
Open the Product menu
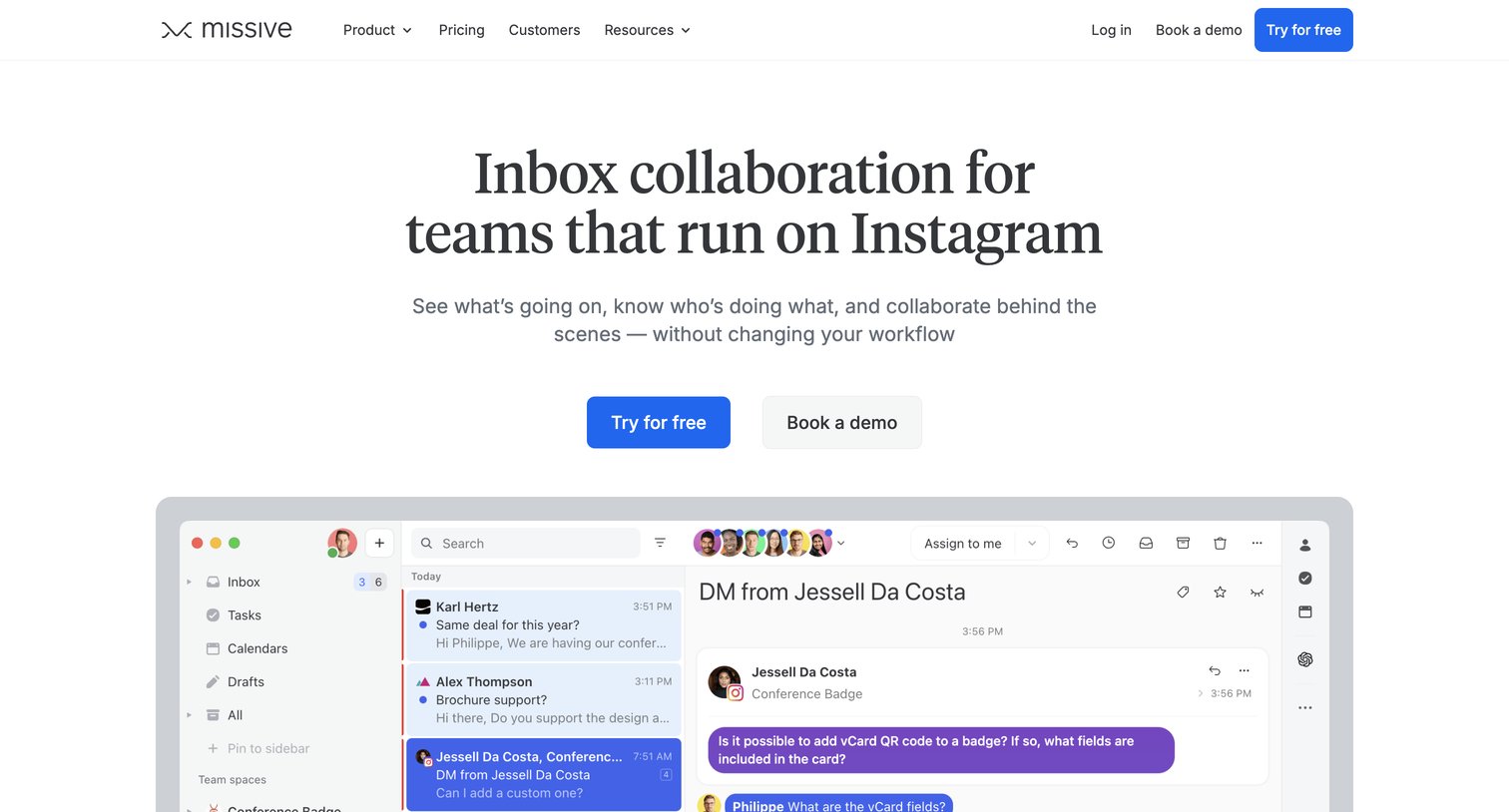pos(377,30)
